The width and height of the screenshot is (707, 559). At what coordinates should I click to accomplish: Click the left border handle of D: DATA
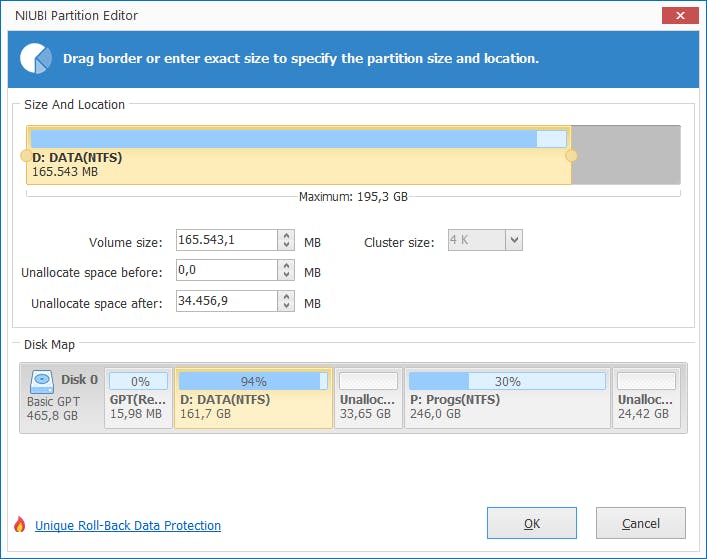click(x=26, y=156)
